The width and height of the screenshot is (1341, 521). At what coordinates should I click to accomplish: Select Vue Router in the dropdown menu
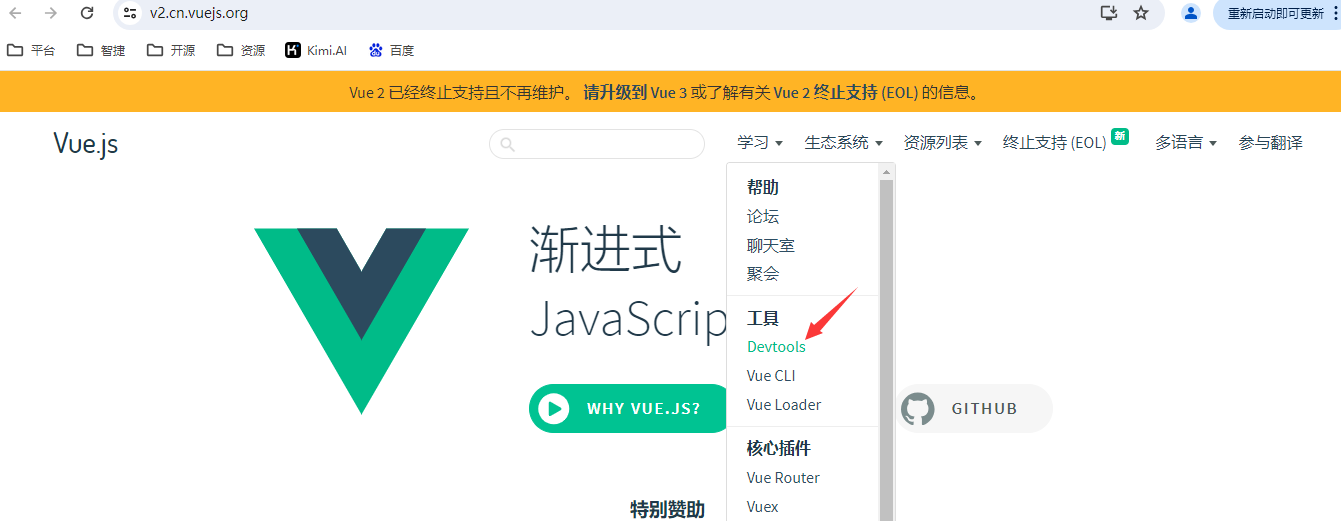tap(783, 478)
